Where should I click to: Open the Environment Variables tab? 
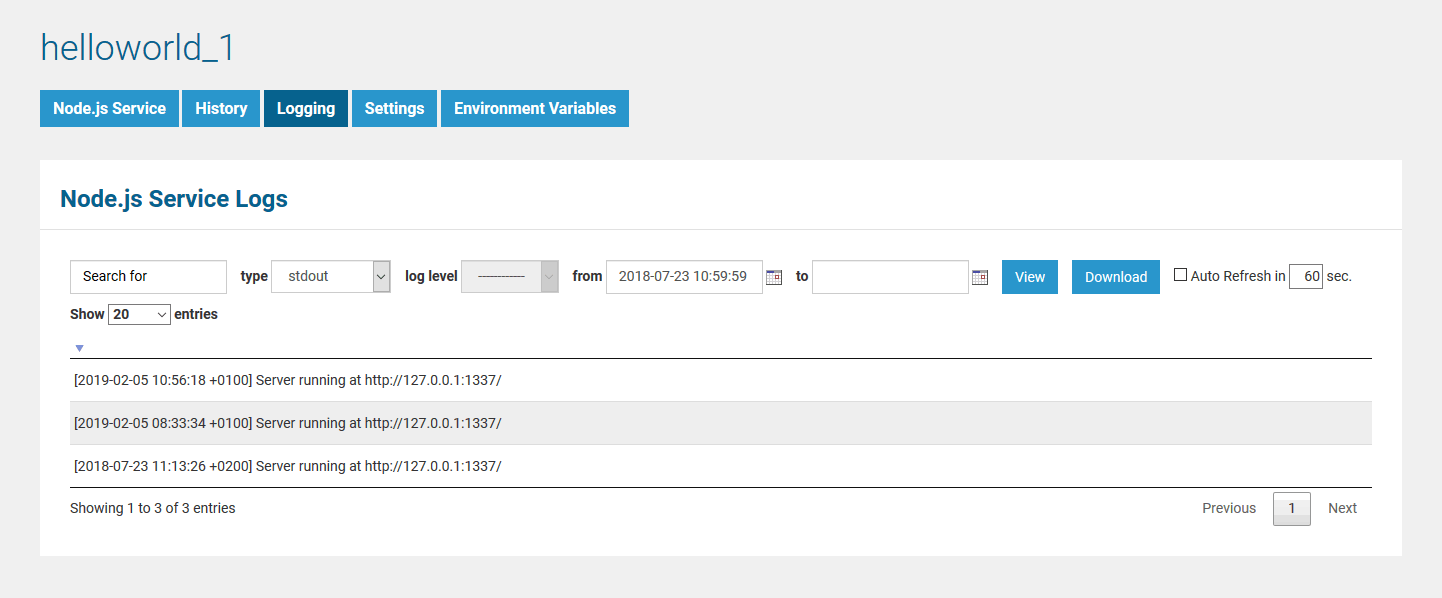[x=534, y=108]
